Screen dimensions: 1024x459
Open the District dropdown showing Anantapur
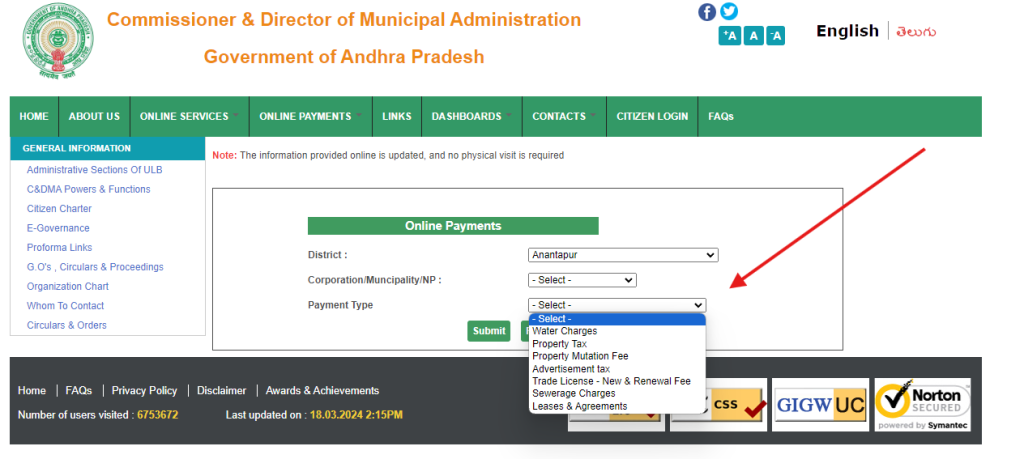click(x=622, y=255)
